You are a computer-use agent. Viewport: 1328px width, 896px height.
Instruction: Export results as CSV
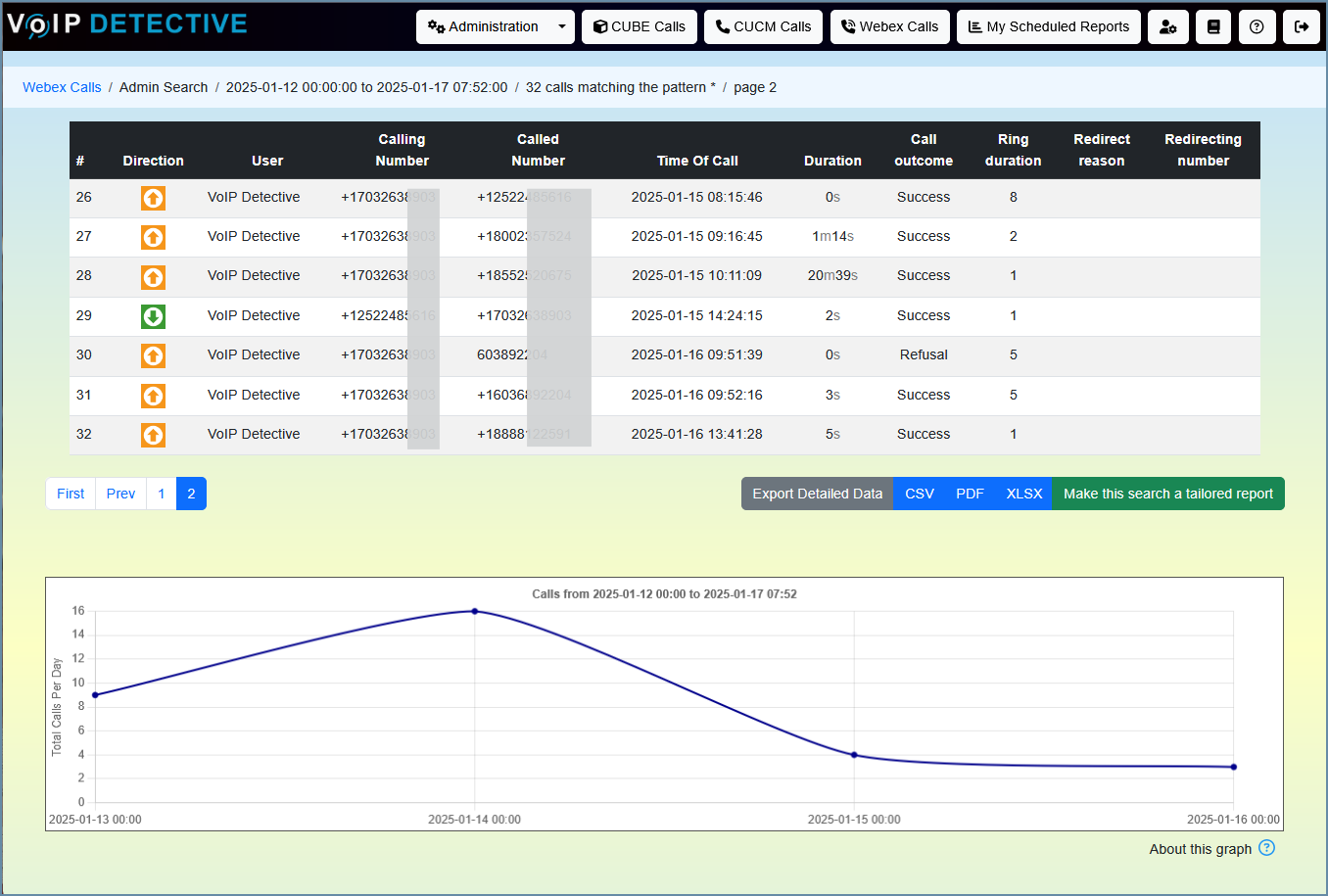click(x=920, y=494)
